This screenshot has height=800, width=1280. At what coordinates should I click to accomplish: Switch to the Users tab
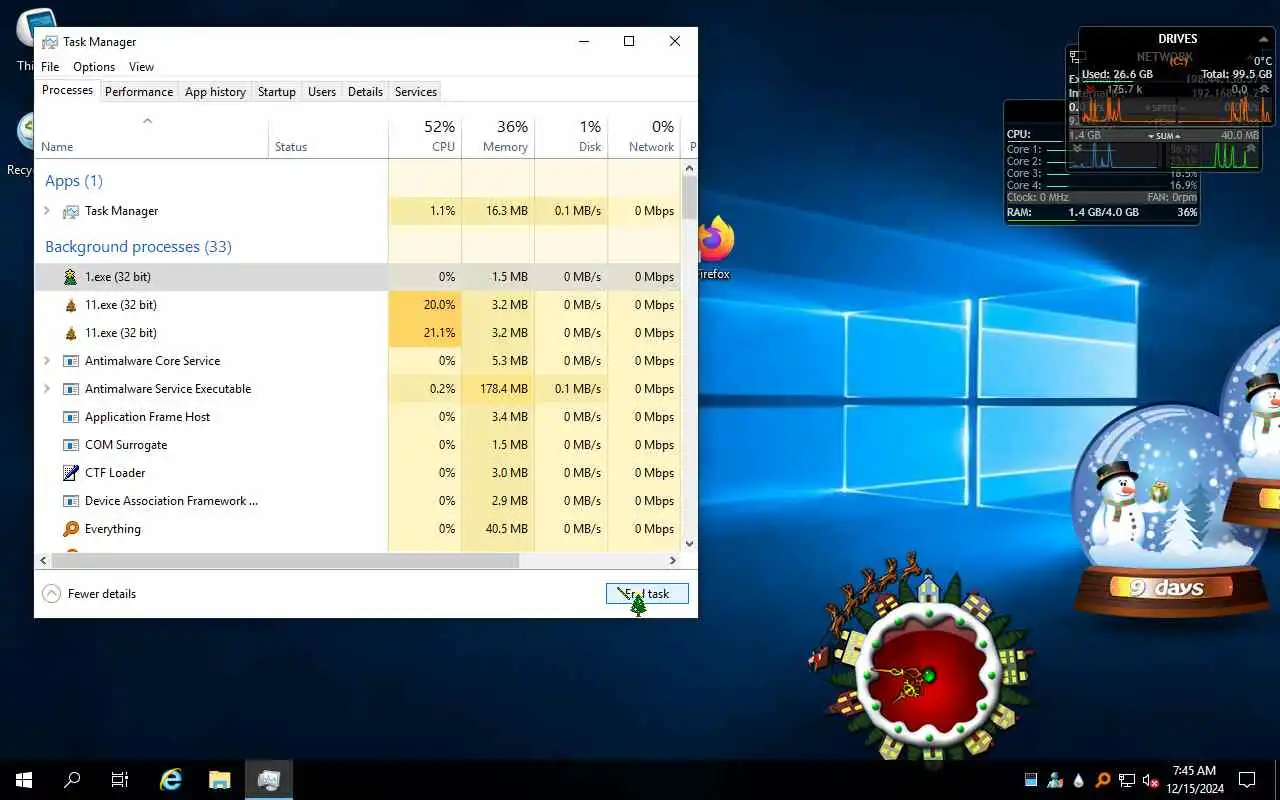(x=322, y=91)
